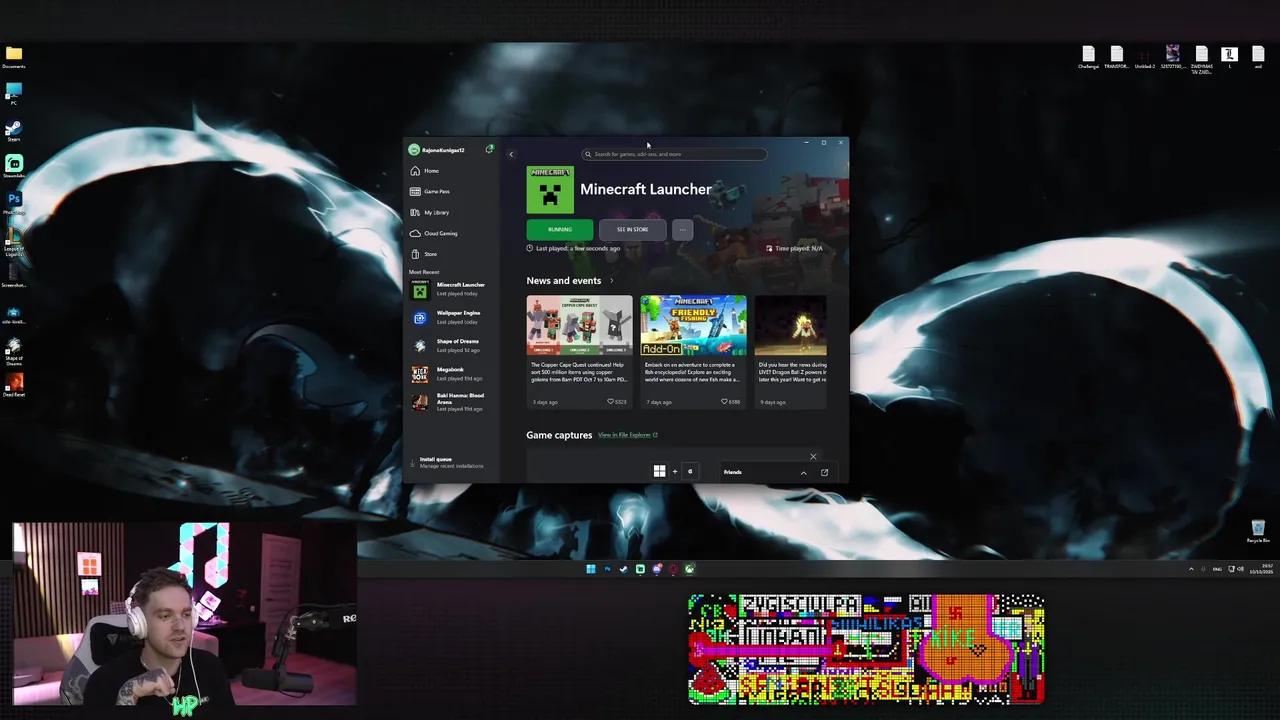Open Photoshop from the taskbar
The image size is (1280, 720).
pyautogui.click(x=607, y=569)
